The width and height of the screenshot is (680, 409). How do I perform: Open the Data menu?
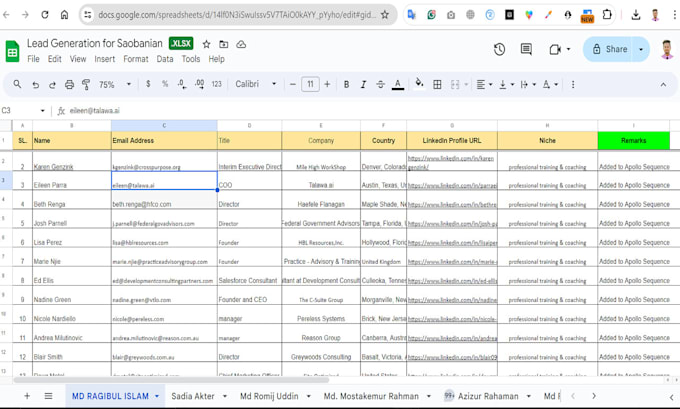pos(165,59)
